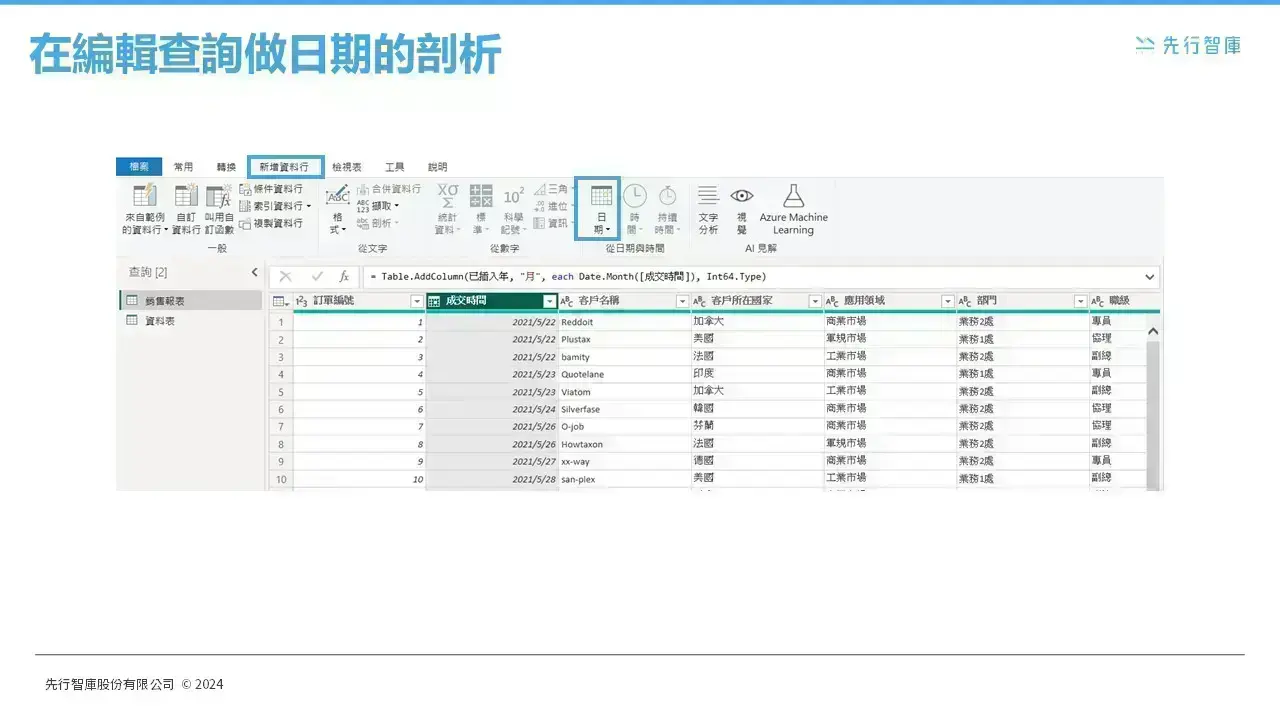Switch to the 轉換 (Transform) tab
Screen dimensions: 1280x720
click(x=226, y=167)
